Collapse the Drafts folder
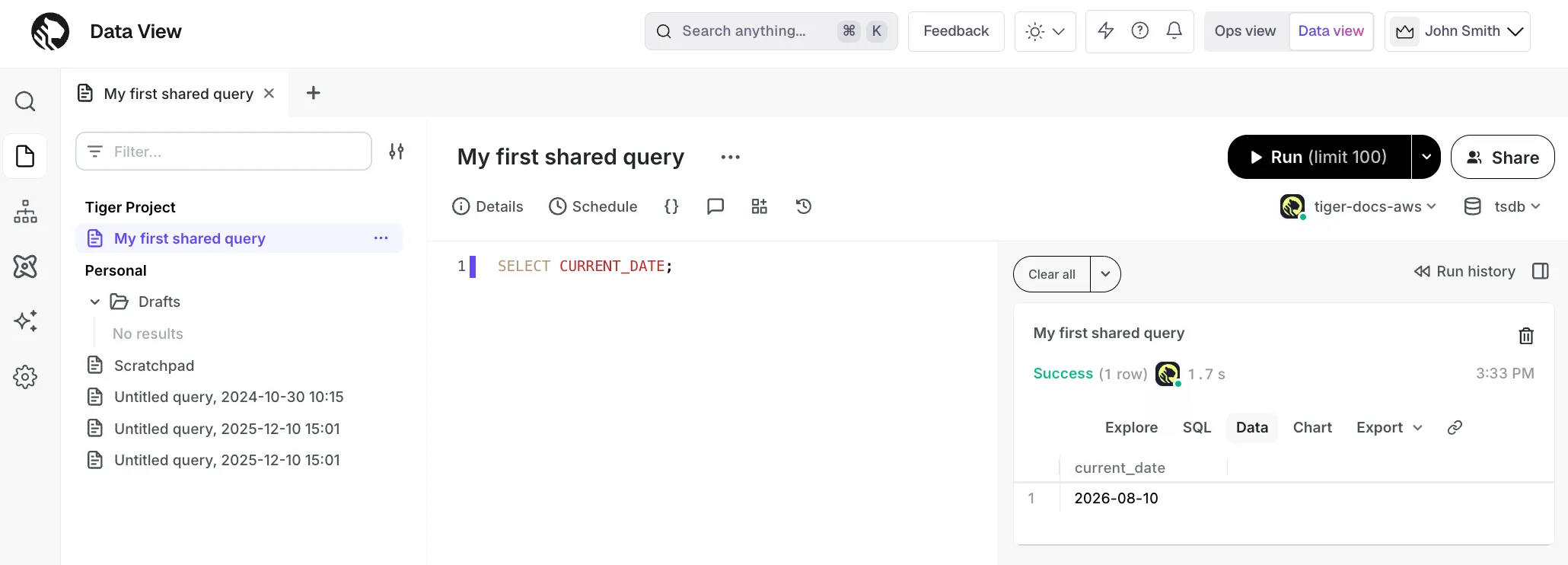The width and height of the screenshot is (1568, 565). [95, 302]
